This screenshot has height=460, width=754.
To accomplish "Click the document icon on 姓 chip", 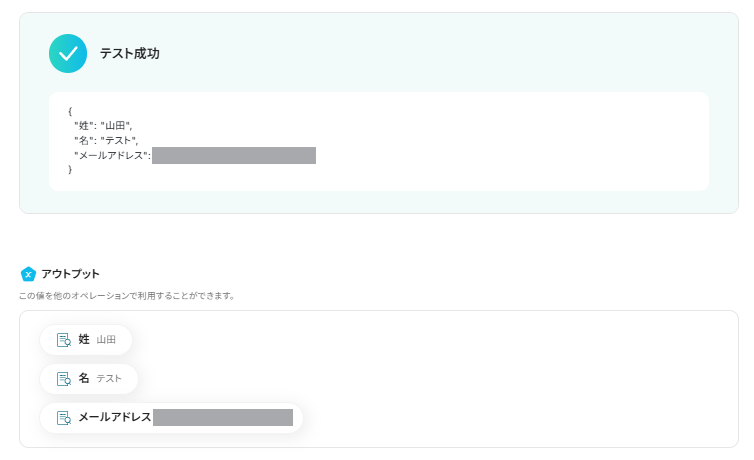I will (x=64, y=340).
